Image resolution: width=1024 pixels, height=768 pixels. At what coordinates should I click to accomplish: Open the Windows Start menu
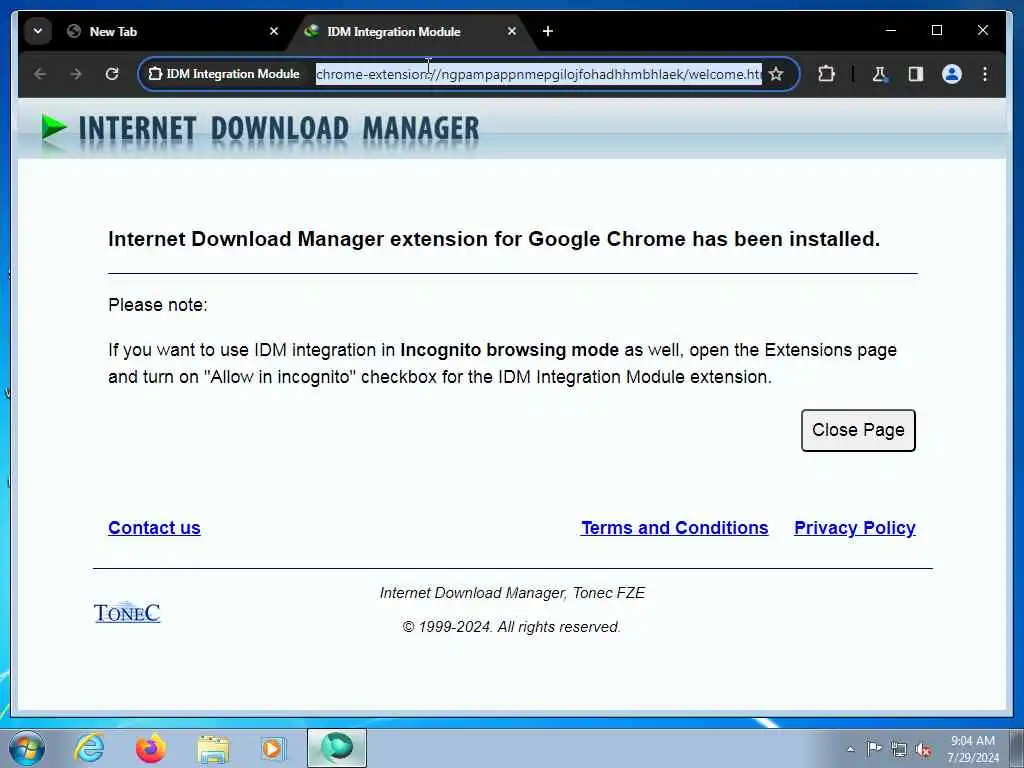click(27, 748)
